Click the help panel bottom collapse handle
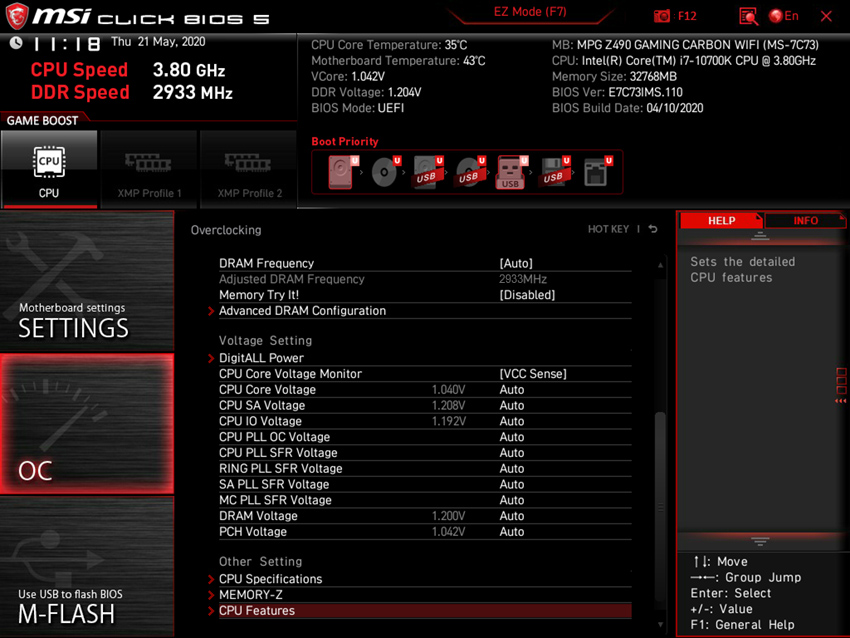Image resolution: width=850 pixels, height=638 pixels. pyautogui.click(x=760, y=541)
